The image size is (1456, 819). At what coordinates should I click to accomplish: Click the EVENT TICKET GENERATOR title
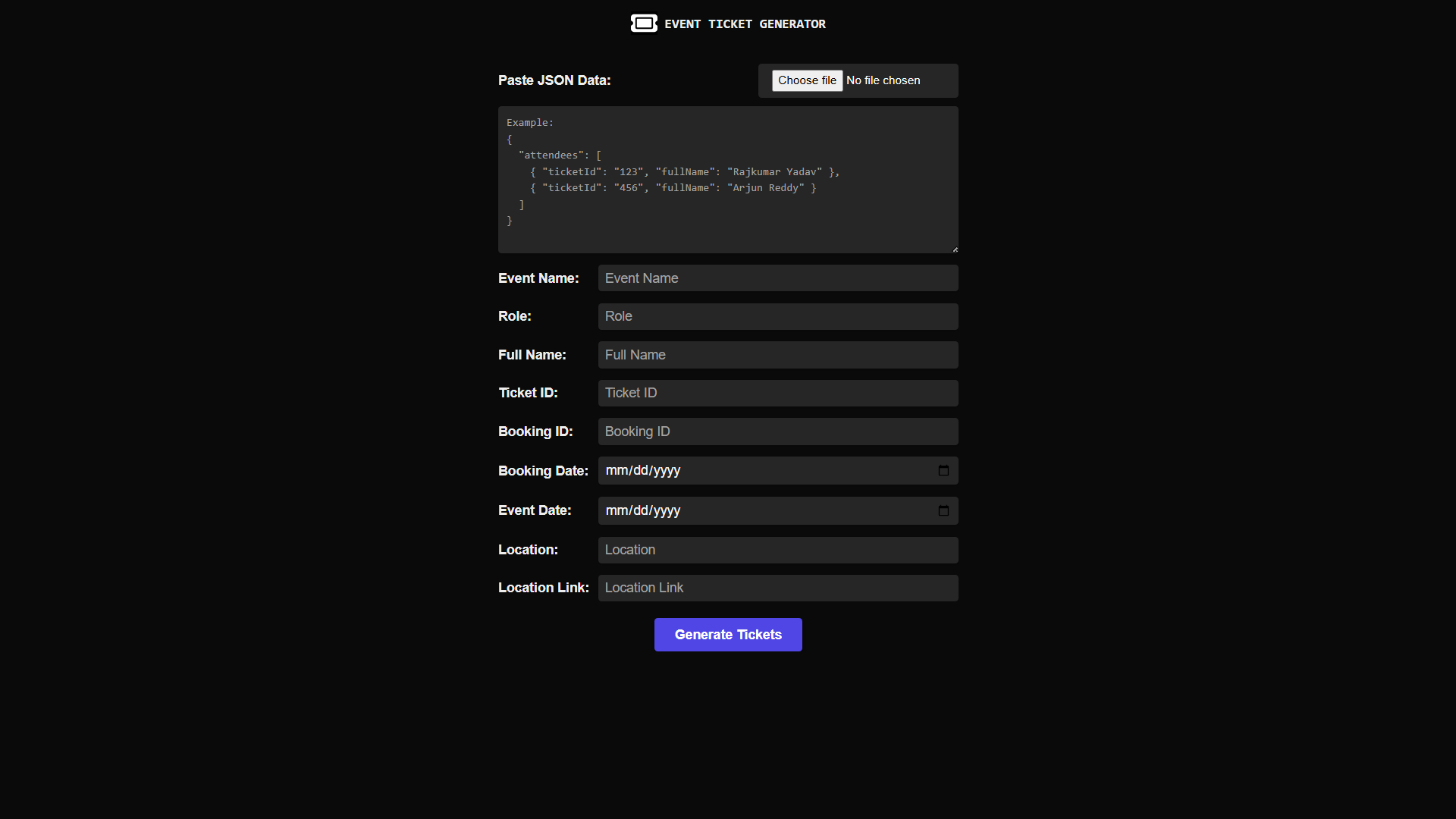[x=745, y=24]
